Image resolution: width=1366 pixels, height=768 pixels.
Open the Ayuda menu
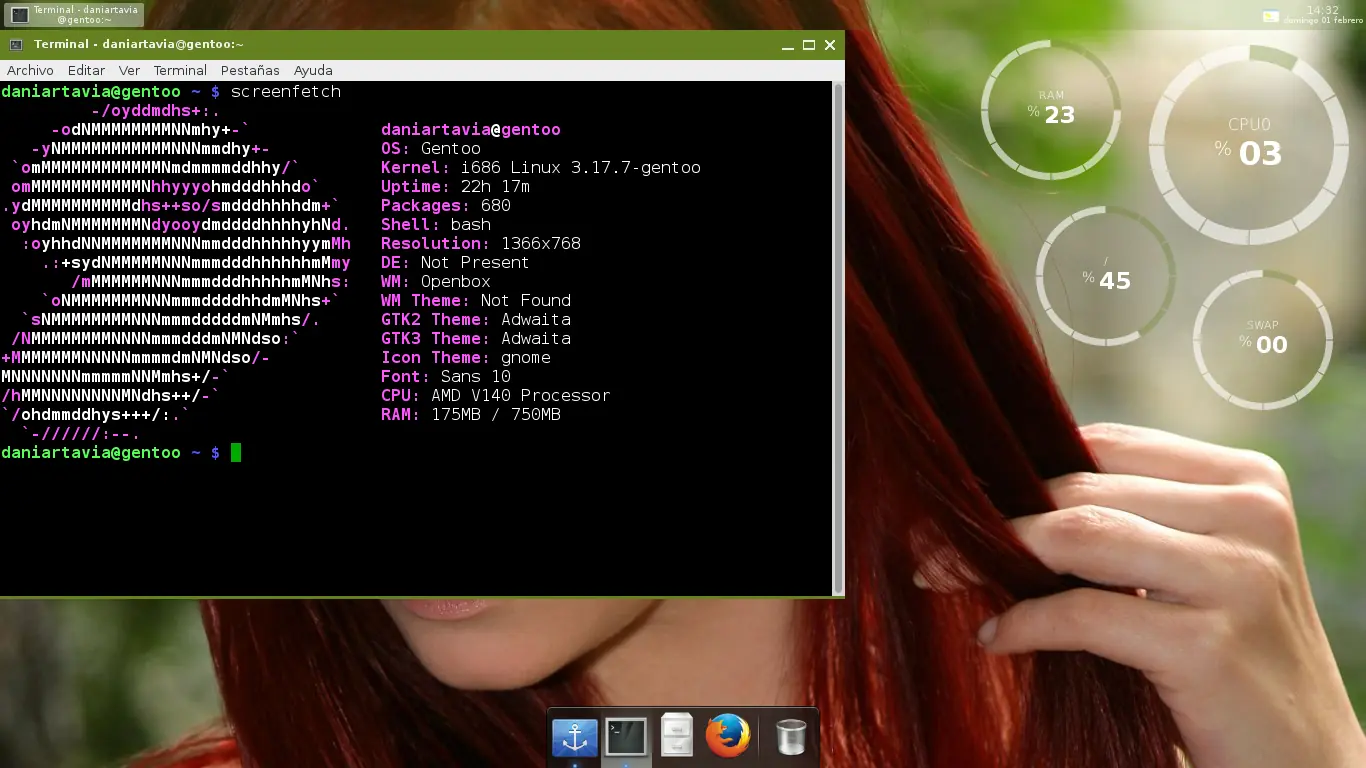pos(313,70)
